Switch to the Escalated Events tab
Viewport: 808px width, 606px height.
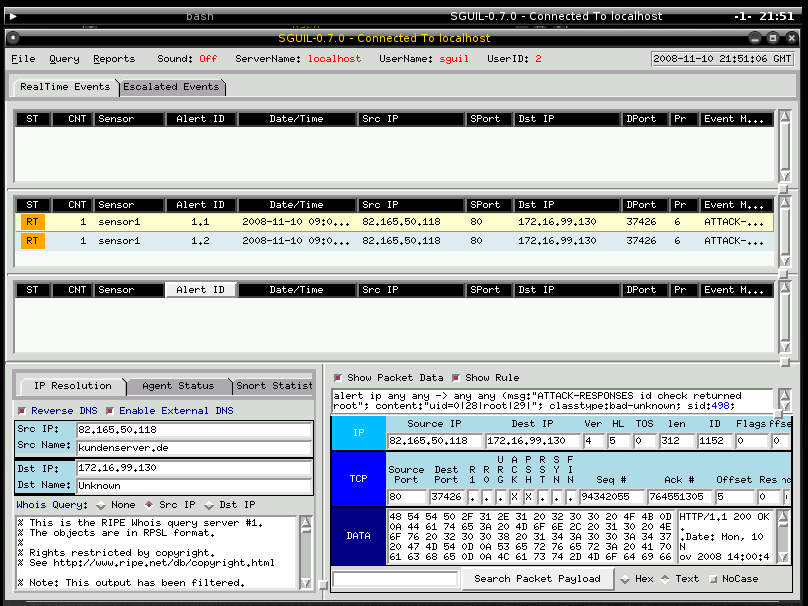coord(171,87)
